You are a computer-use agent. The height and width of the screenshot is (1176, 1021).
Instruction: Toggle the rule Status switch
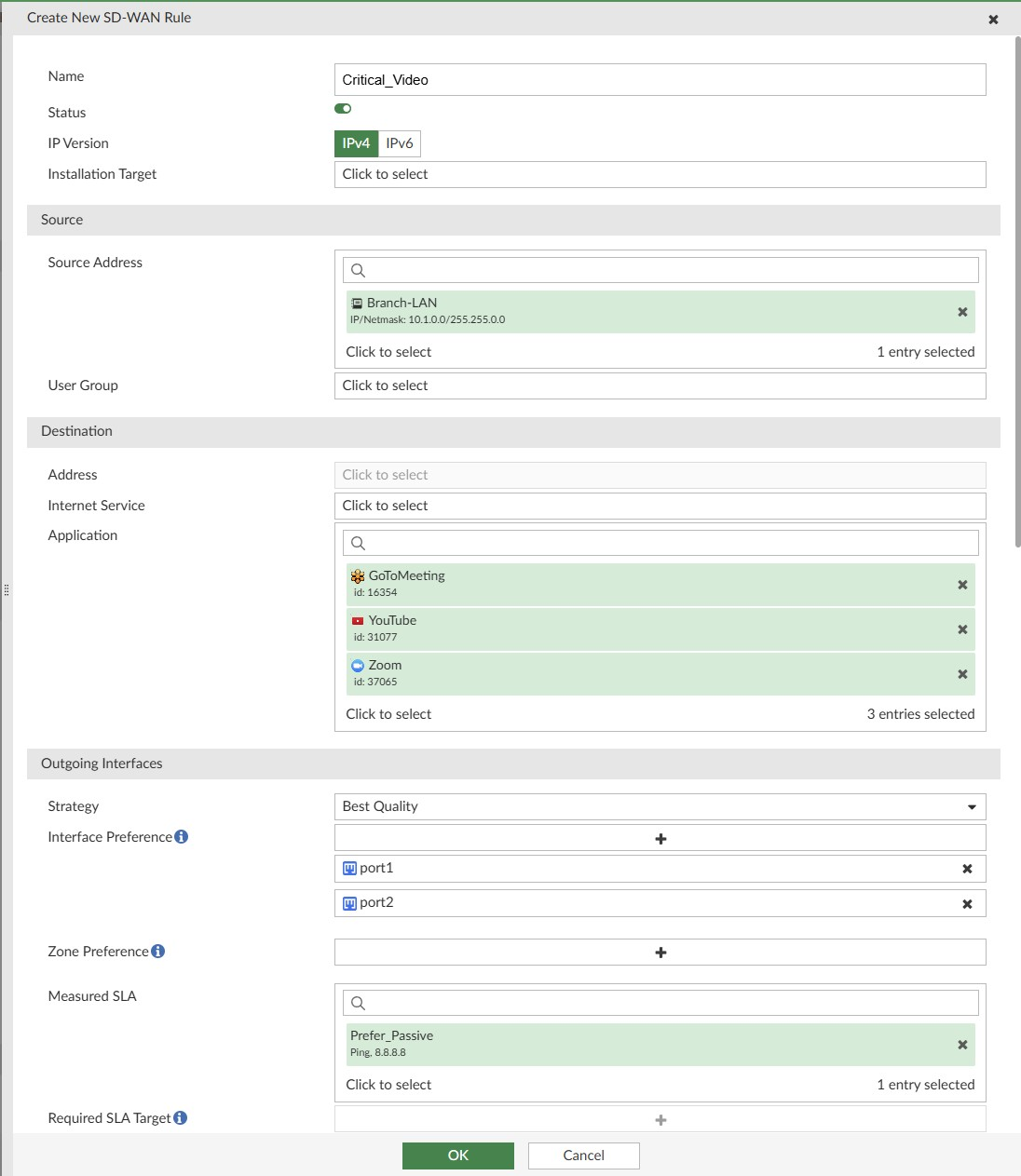click(343, 109)
